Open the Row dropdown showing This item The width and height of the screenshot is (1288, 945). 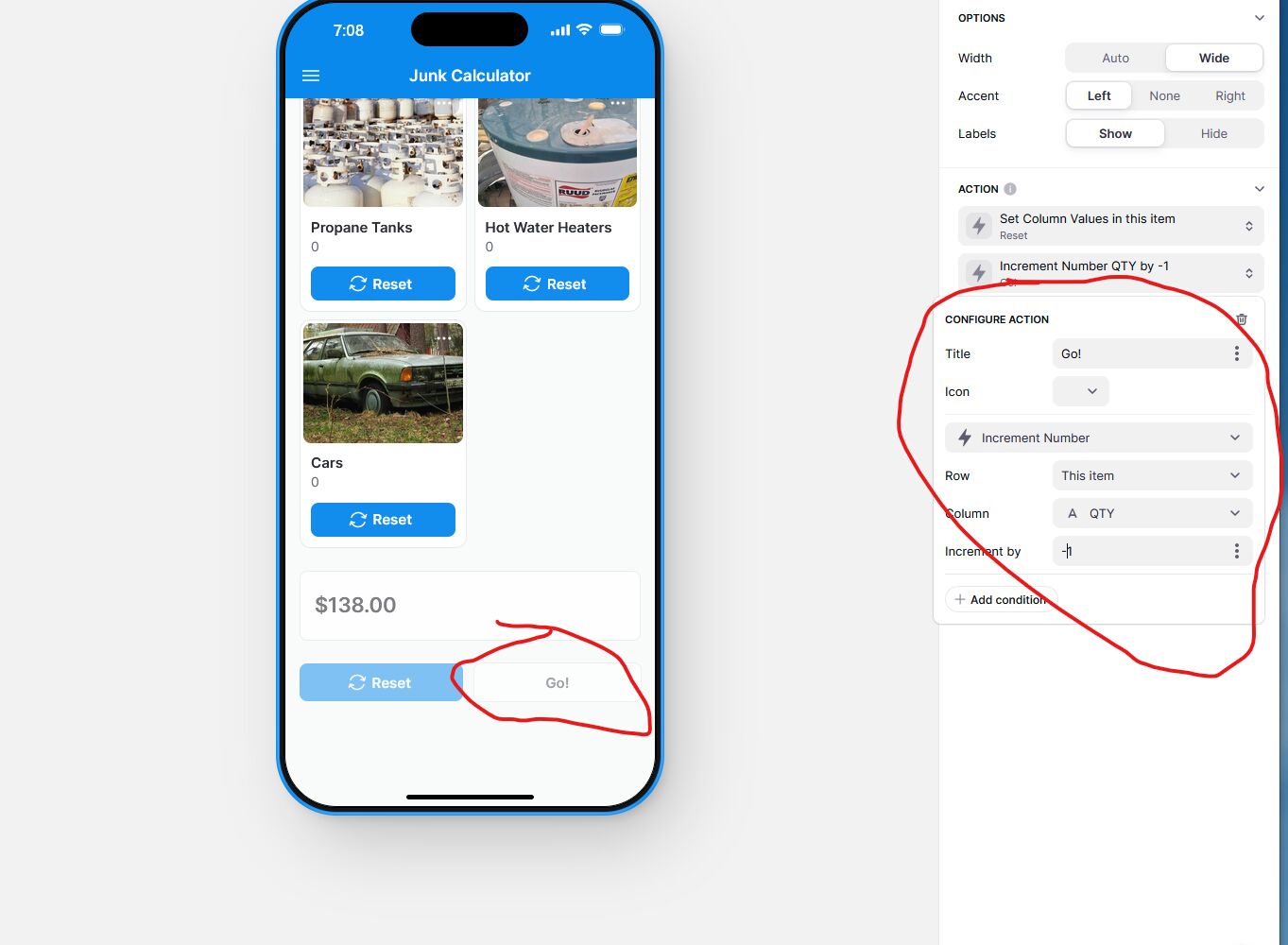1152,475
